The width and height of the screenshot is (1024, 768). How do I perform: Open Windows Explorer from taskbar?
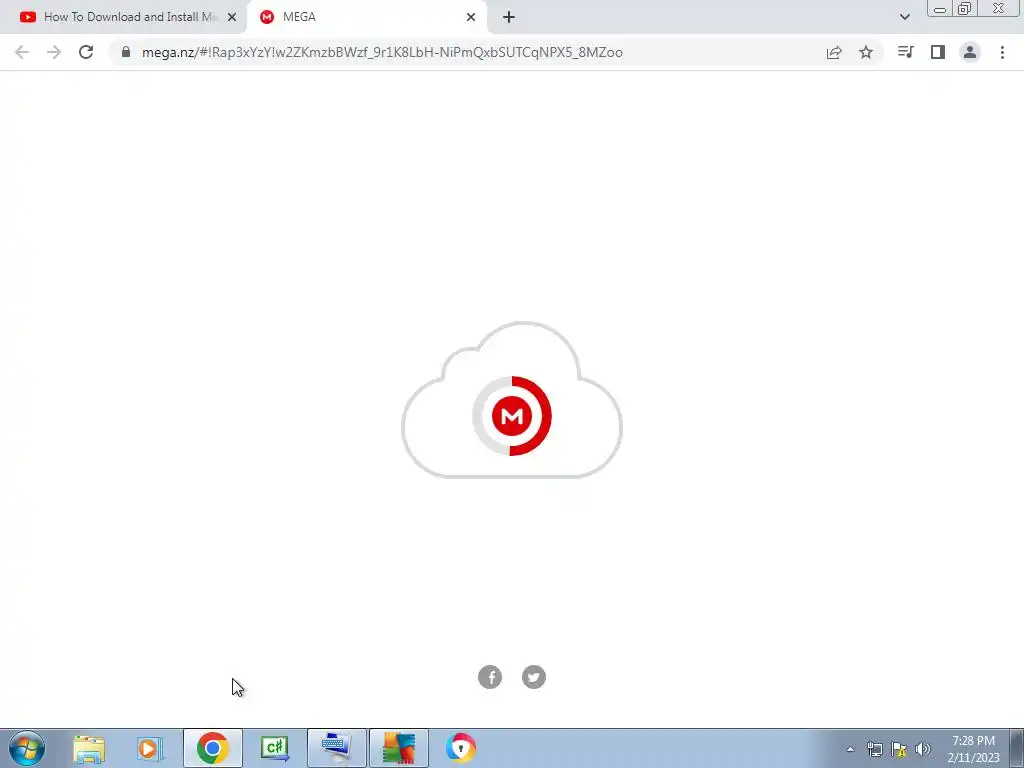click(89, 748)
